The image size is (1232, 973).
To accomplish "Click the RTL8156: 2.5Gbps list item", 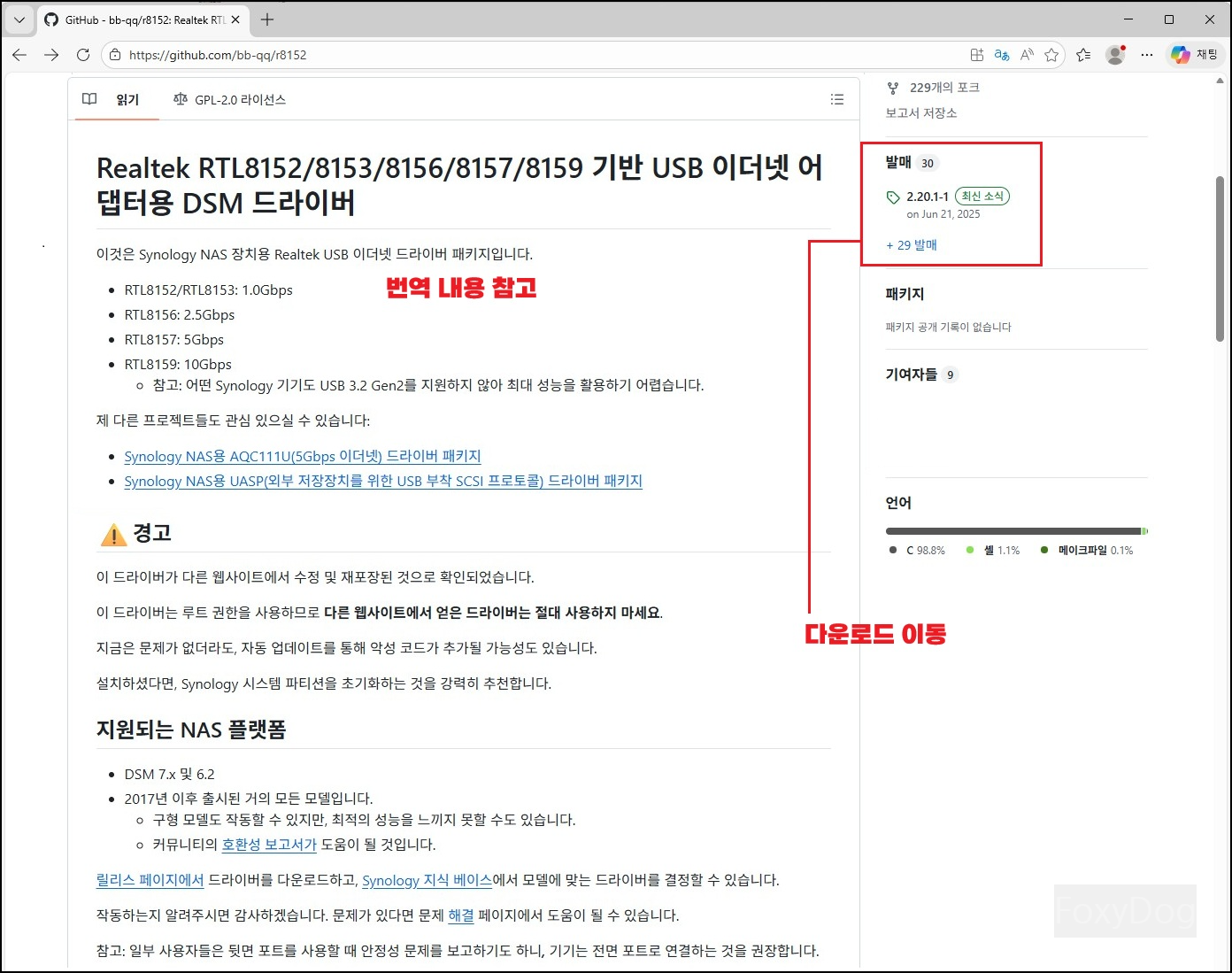I will click(180, 315).
